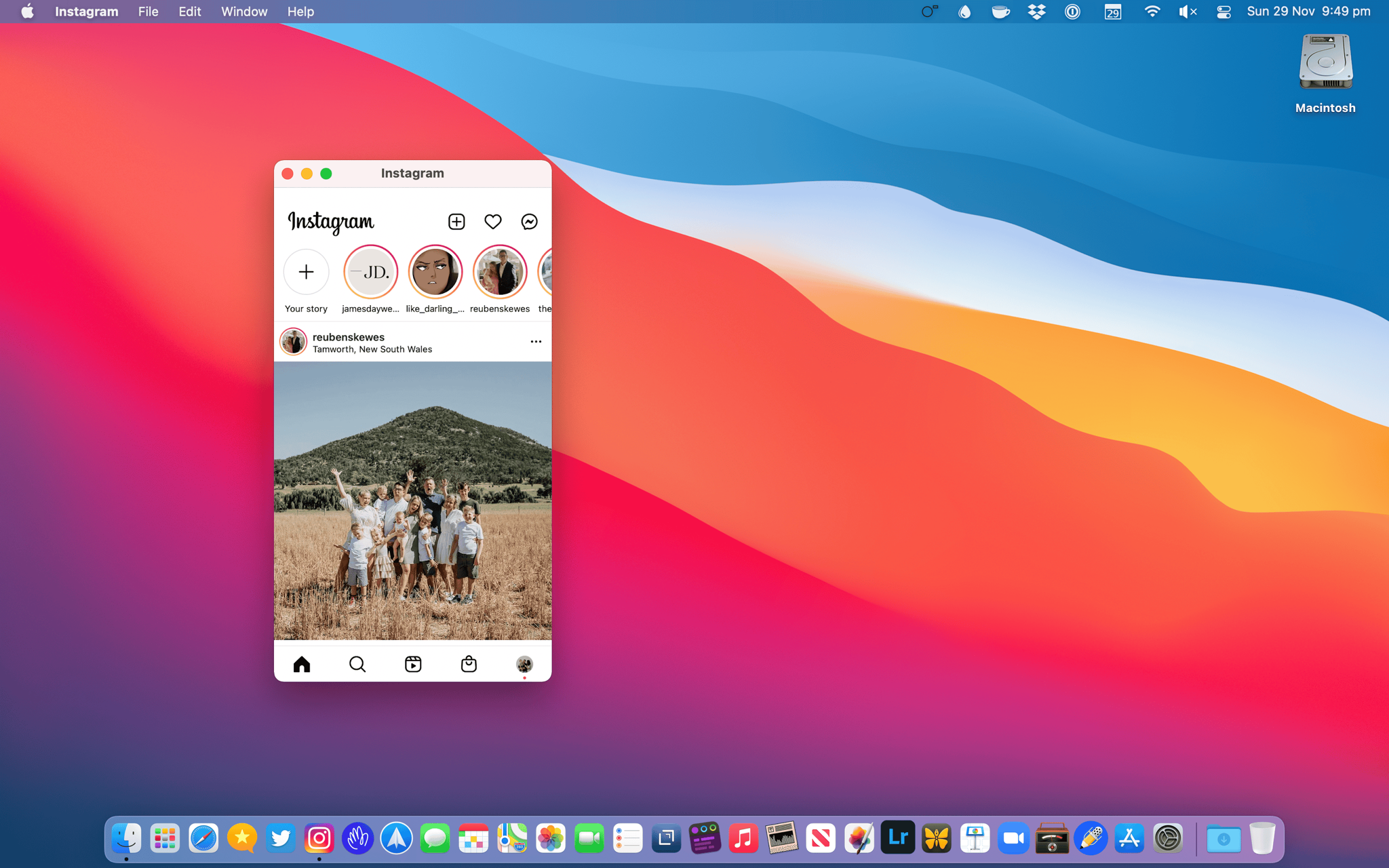The height and width of the screenshot is (868, 1389).
Task: Open the Instagram Wordmark logo dropdown
Action: 331,222
